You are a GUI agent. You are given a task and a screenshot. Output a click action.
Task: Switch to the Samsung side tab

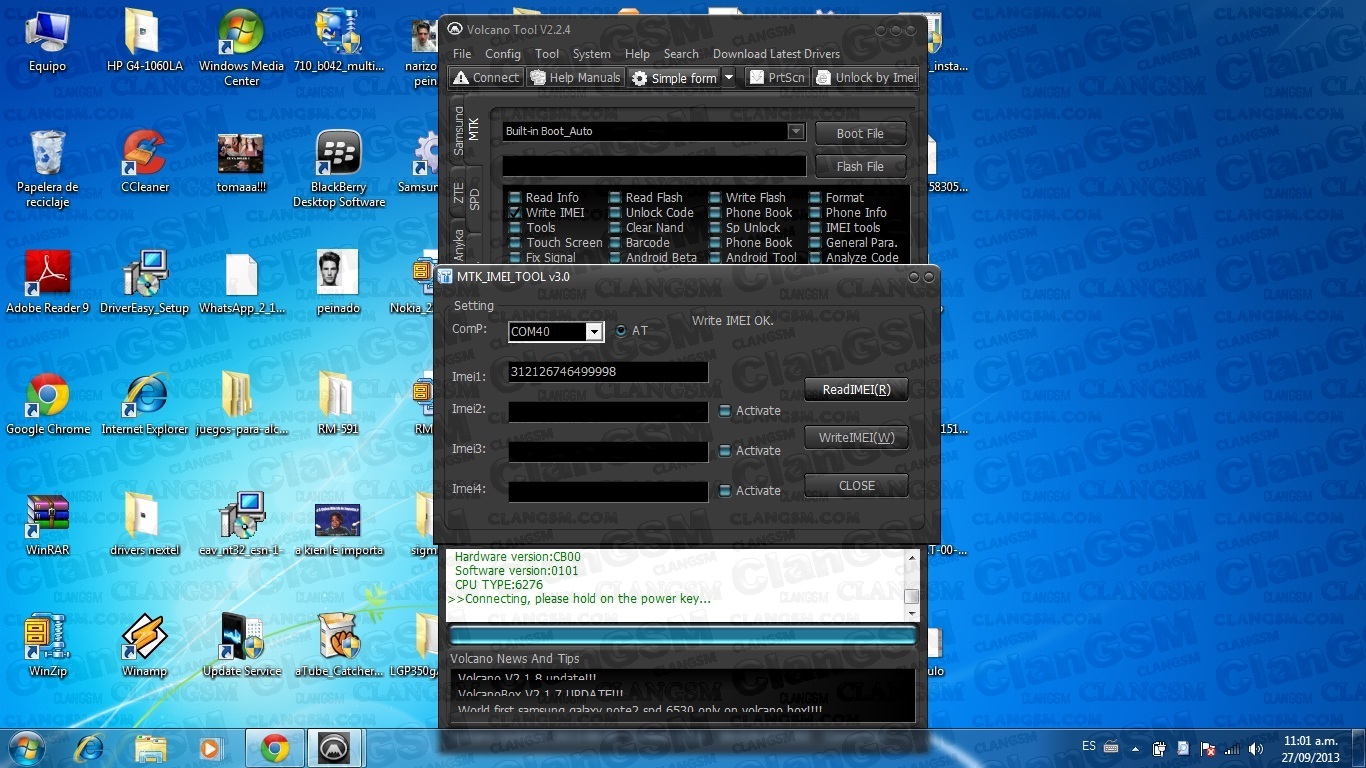click(x=459, y=131)
